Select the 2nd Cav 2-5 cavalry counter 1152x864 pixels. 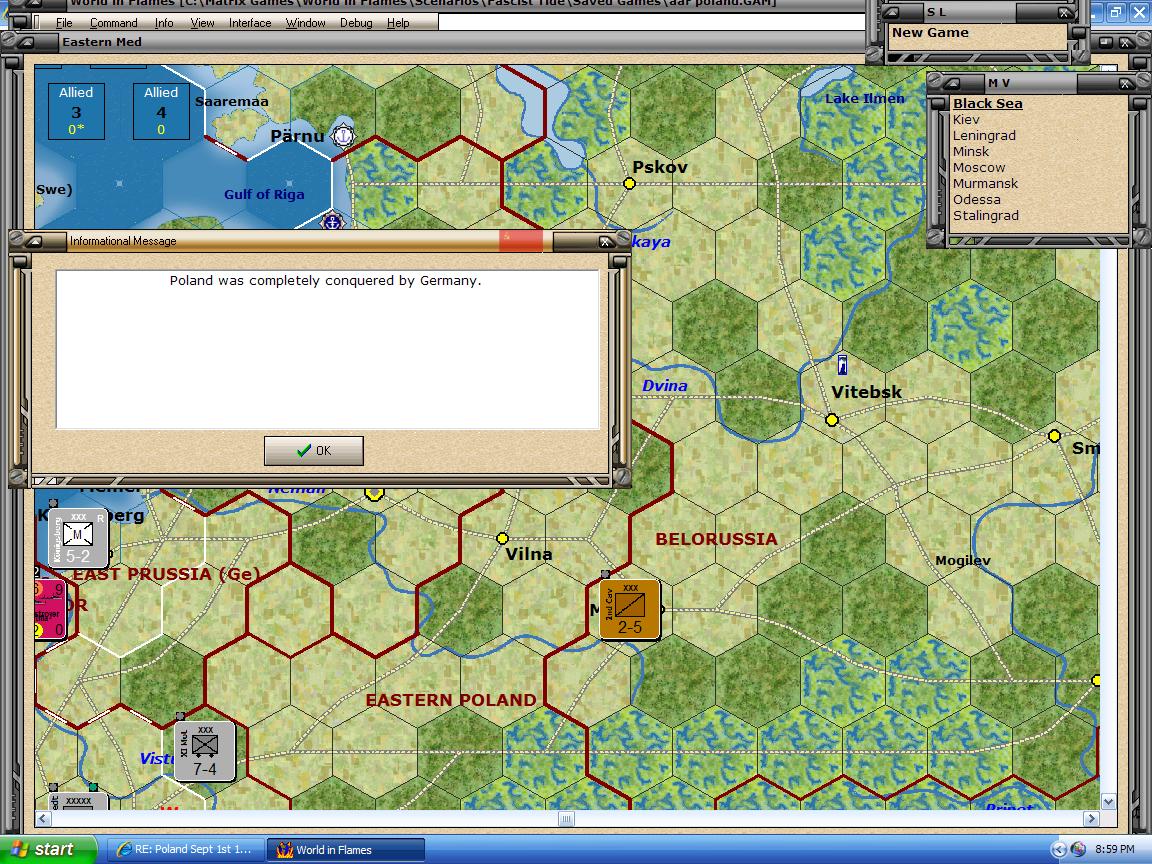630,609
